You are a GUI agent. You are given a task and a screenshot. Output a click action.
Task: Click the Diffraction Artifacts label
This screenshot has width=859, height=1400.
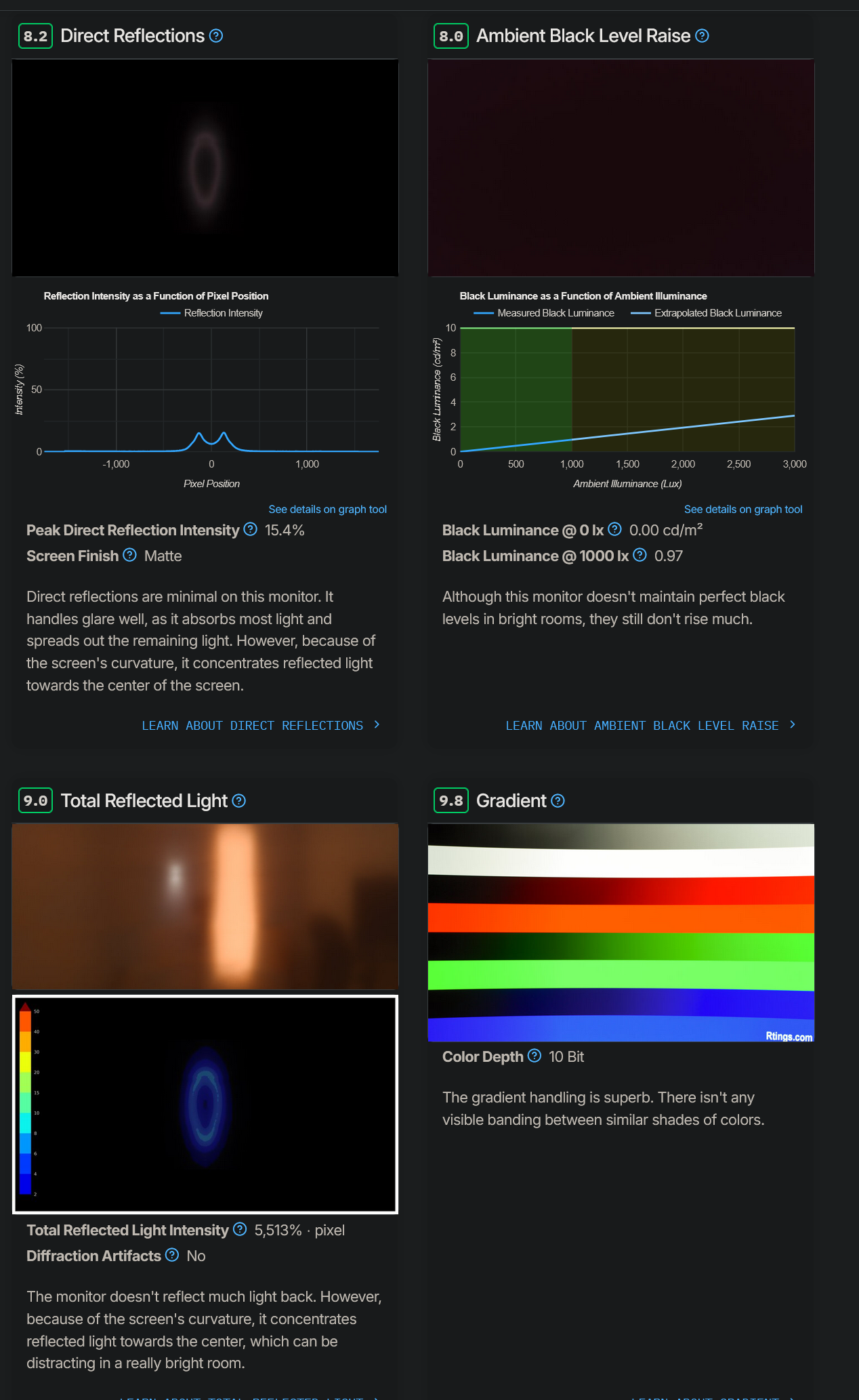93,1256
